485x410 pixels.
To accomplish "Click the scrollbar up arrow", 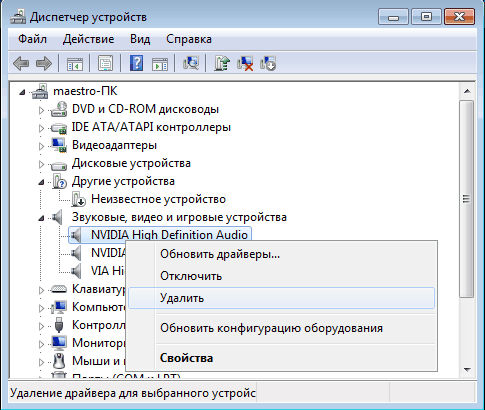I will point(467,91).
